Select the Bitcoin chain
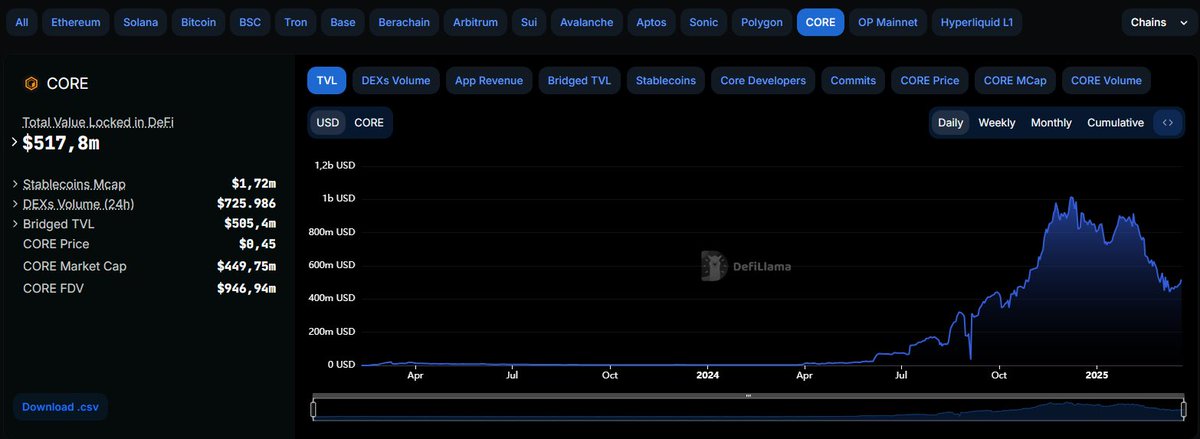 pos(199,22)
